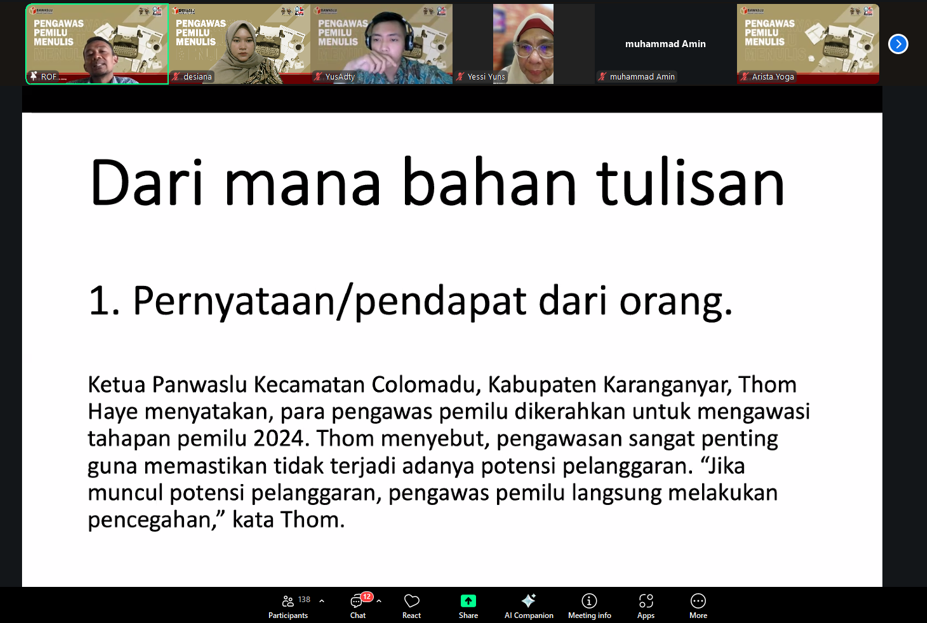
Task: Open the Chat dropdown arrow
Action: click(378, 598)
